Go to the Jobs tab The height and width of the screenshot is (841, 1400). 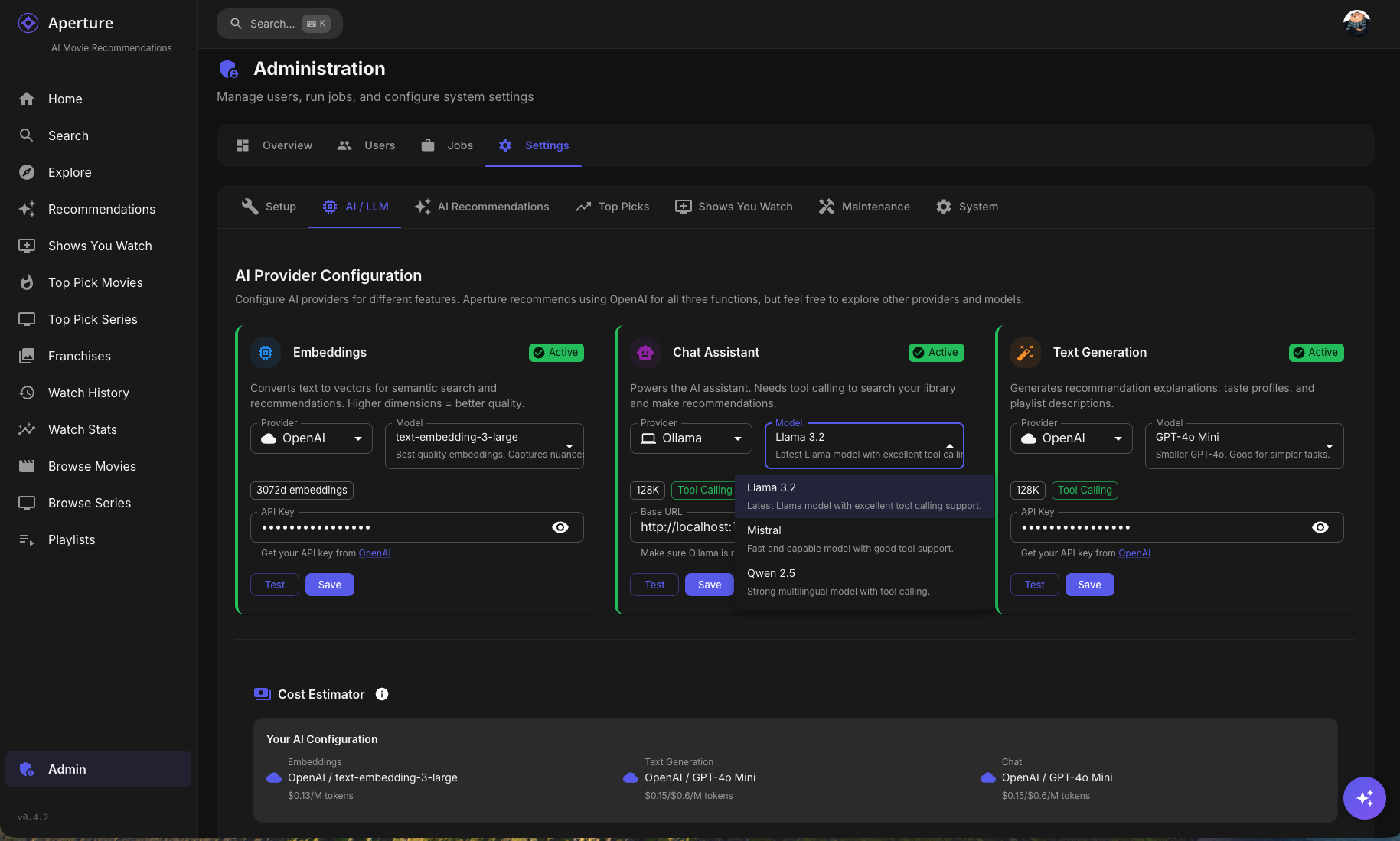pos(448,145)
